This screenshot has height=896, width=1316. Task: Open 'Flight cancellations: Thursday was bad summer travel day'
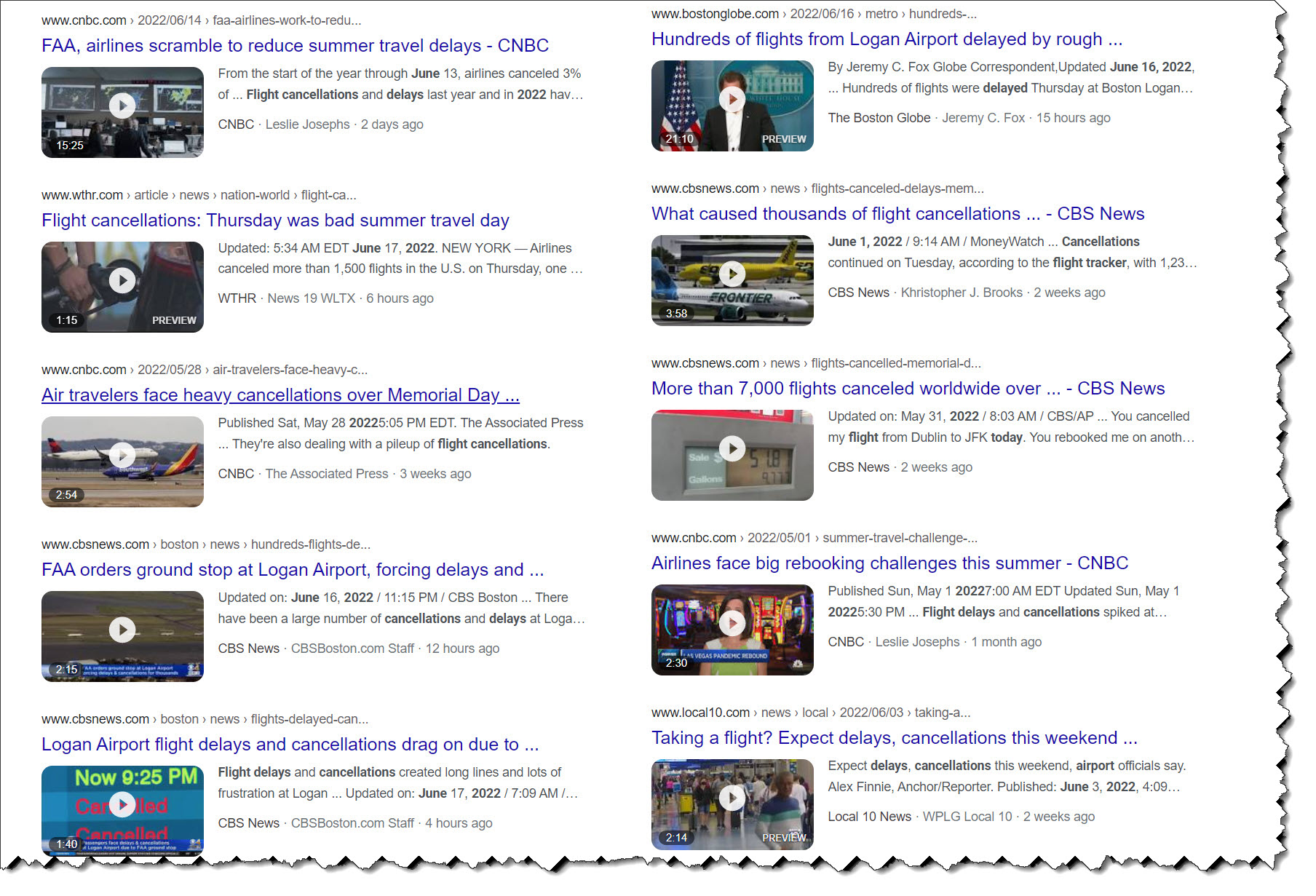[275, 221]
